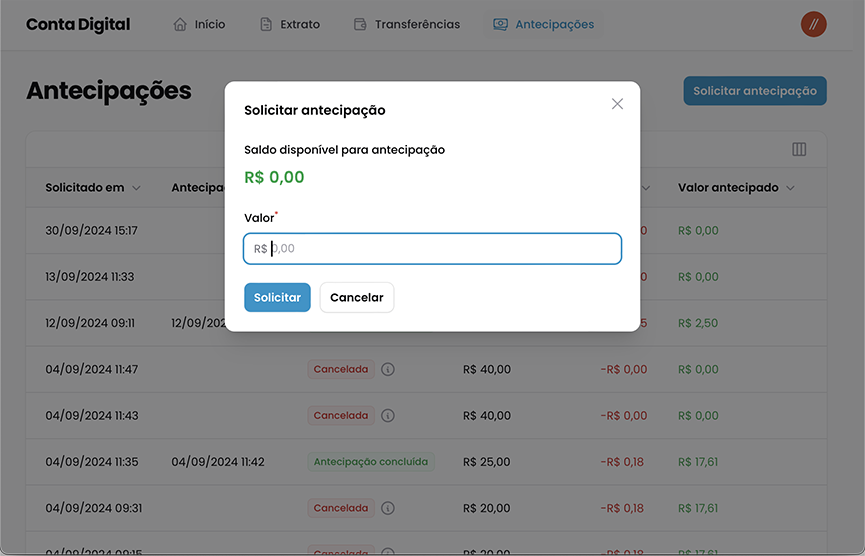Switch to the Extrato tab
Image resolution: width=865 pixels, height=556 pixels.
(300, 24)
